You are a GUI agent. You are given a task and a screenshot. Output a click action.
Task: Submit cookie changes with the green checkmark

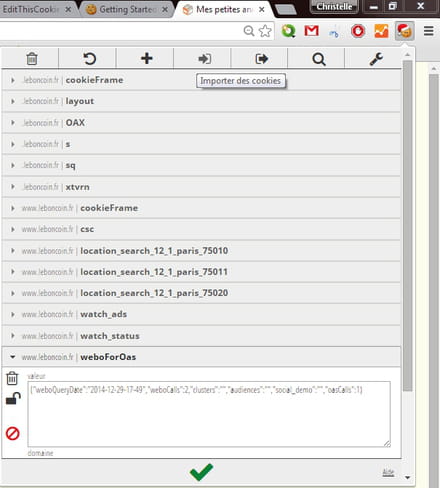click(201, 472)
